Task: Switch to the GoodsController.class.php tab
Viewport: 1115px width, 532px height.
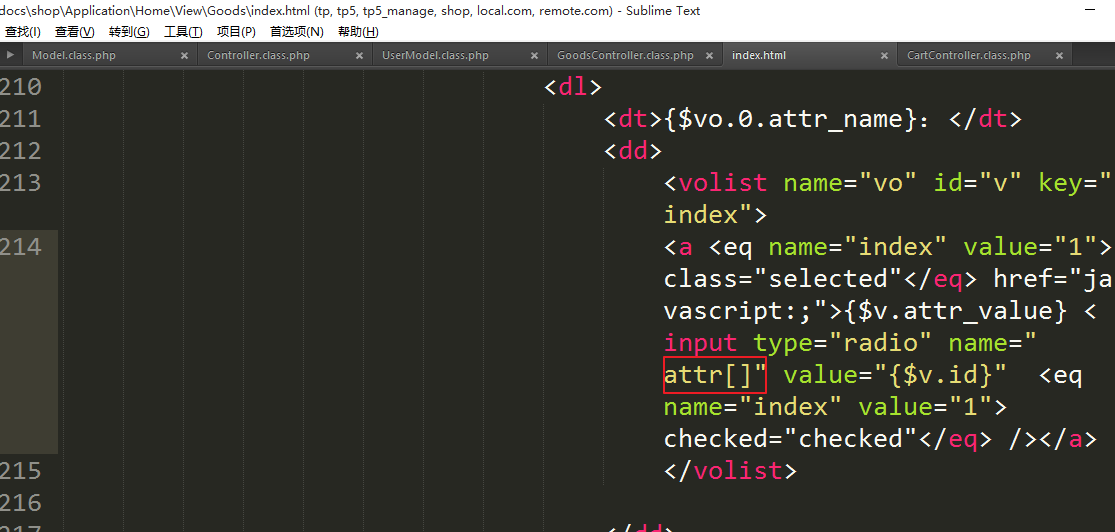Action: click(x=624, y=56)
